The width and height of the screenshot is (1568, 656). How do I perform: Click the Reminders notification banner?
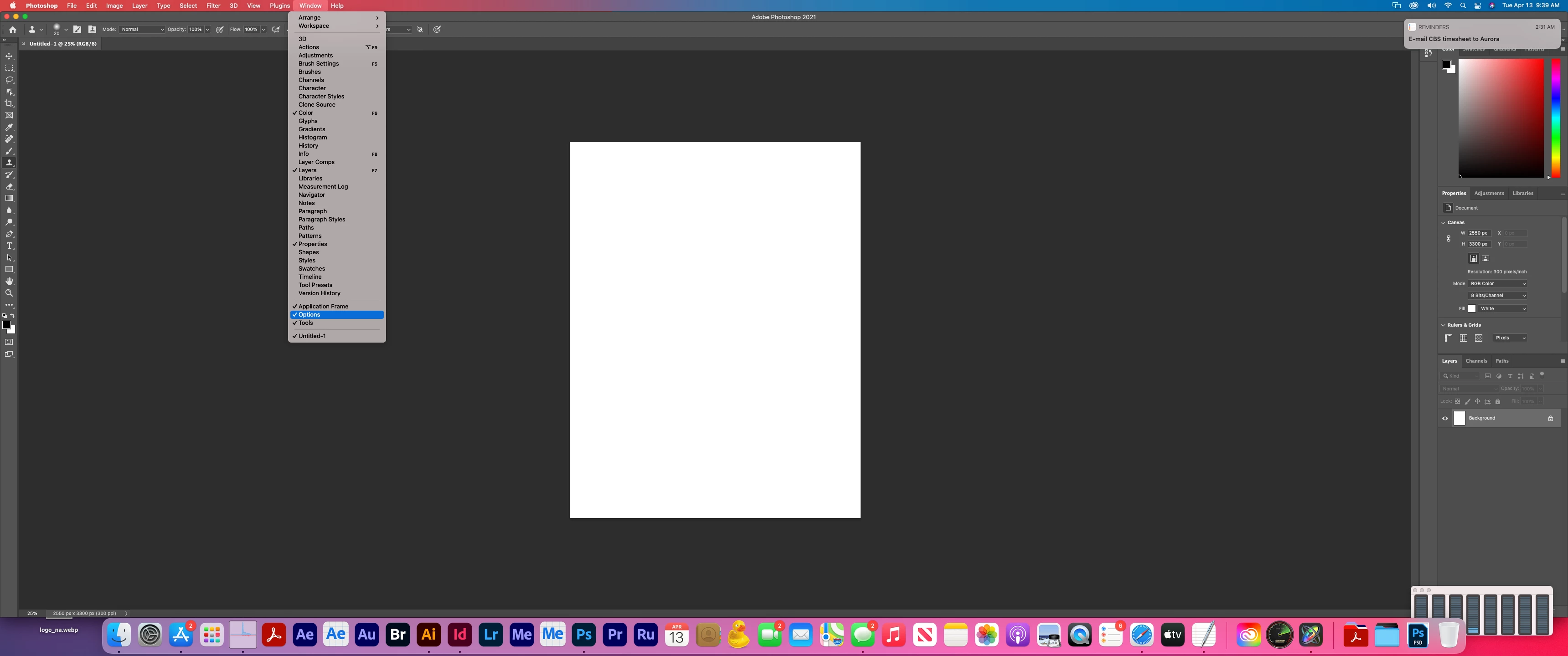coord(1481,33)
